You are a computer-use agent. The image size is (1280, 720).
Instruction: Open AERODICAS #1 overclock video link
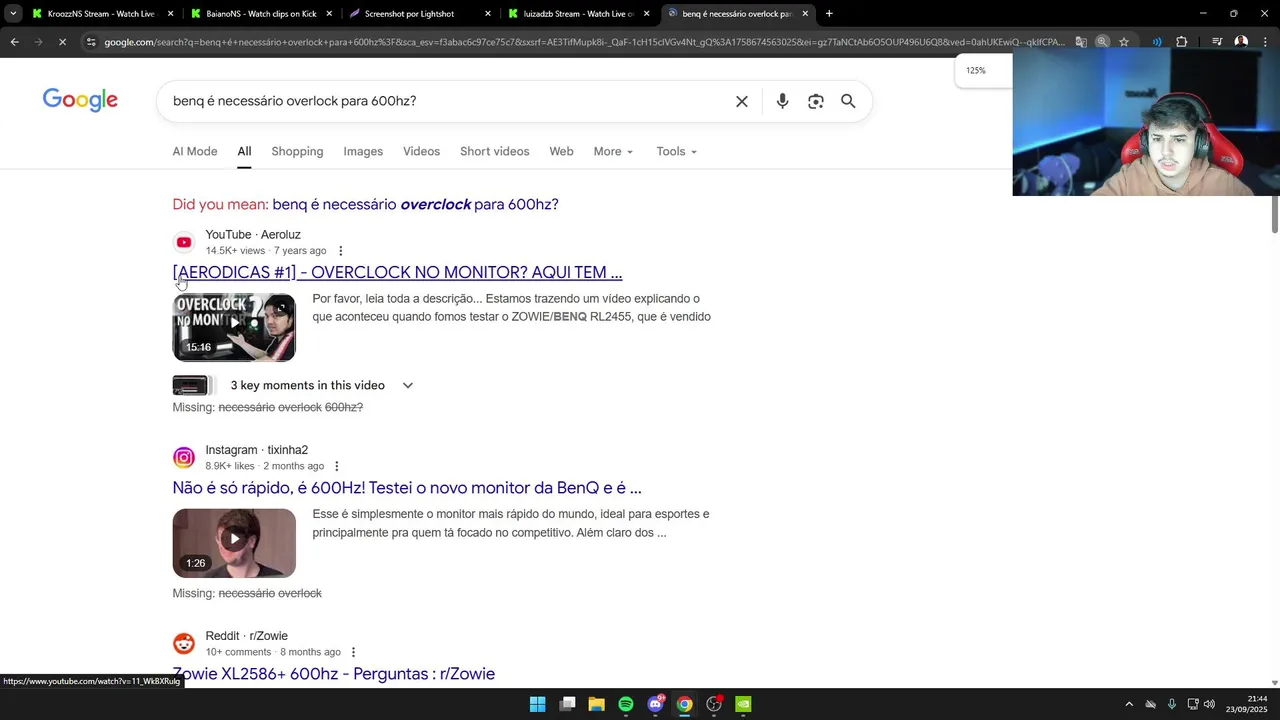(x=397, y=272)
